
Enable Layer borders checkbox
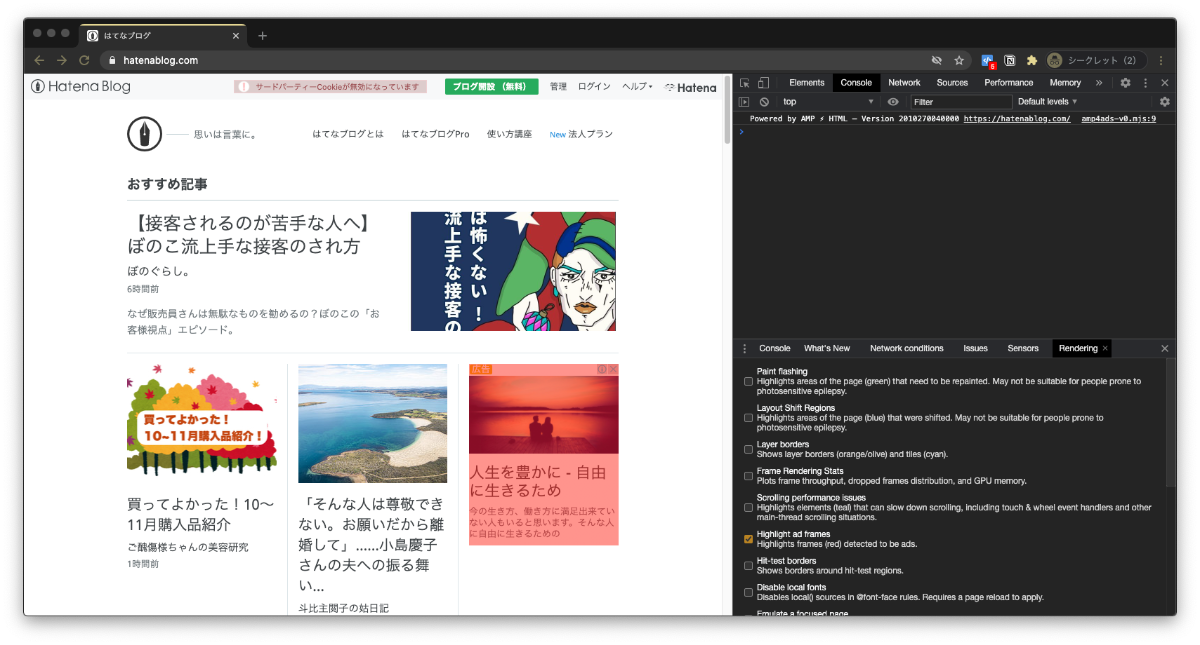(749, 449)
